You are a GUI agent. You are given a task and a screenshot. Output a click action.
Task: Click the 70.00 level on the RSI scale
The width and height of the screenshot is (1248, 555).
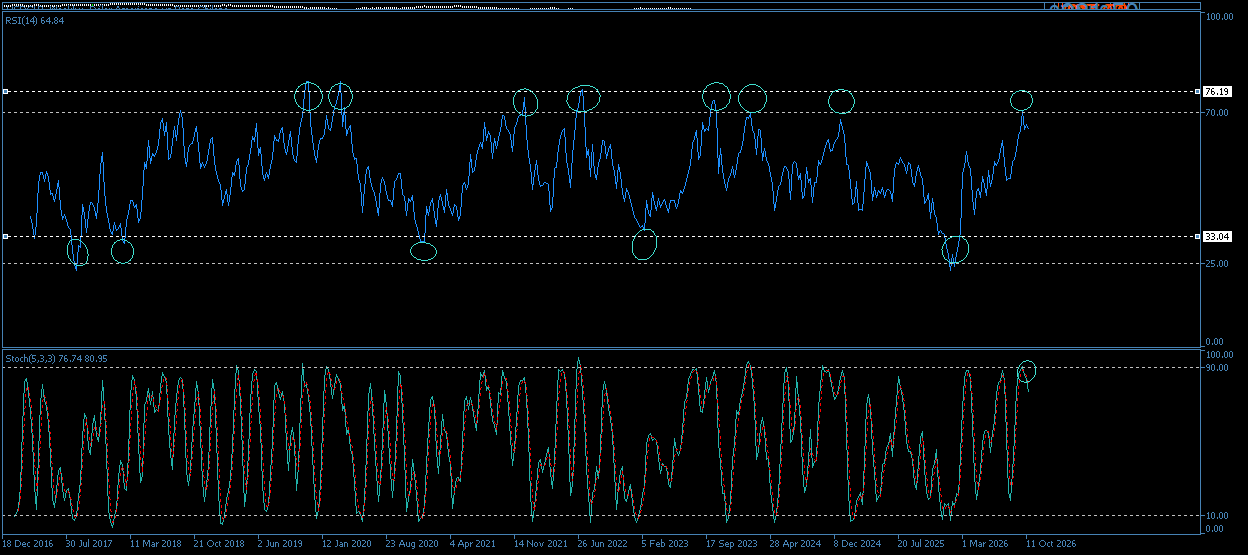[1216, 113]
